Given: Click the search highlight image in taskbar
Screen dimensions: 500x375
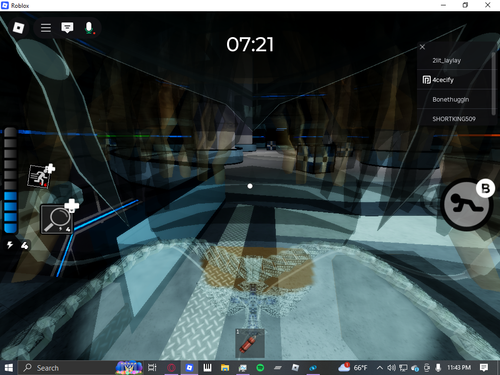Looking at the screenshot, I should point(129,368).
